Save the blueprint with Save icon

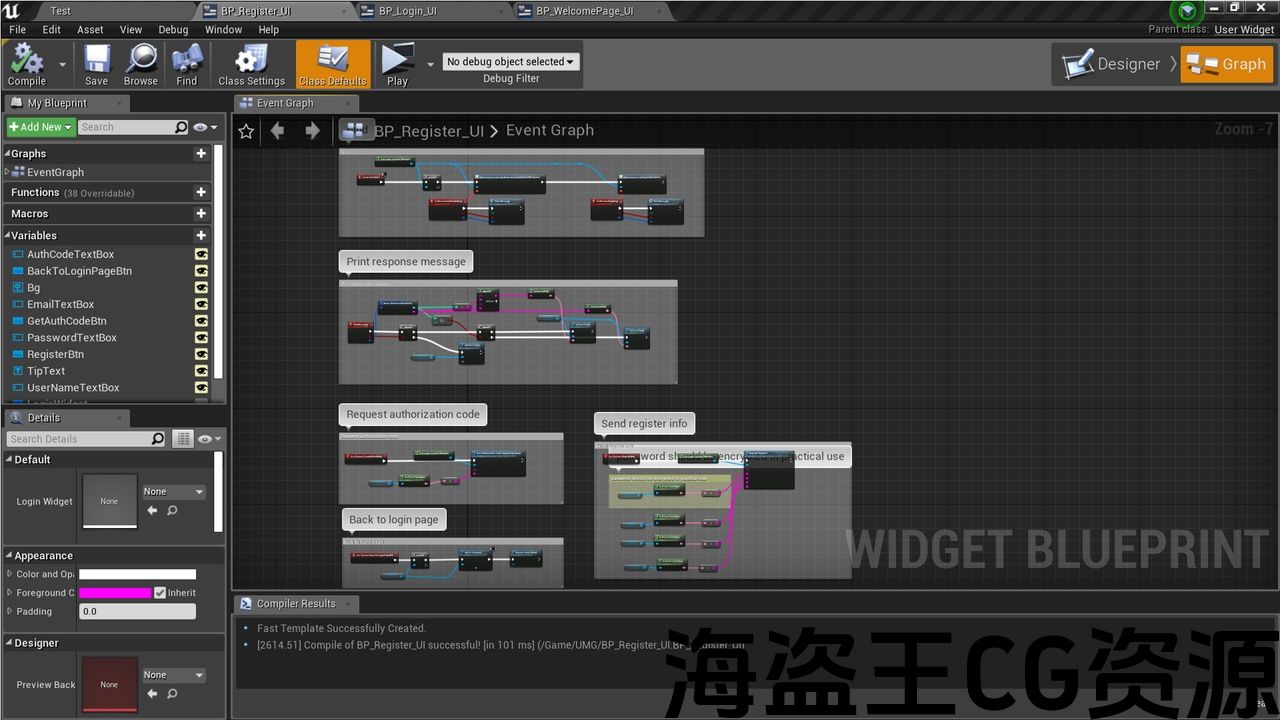[97, 60]
